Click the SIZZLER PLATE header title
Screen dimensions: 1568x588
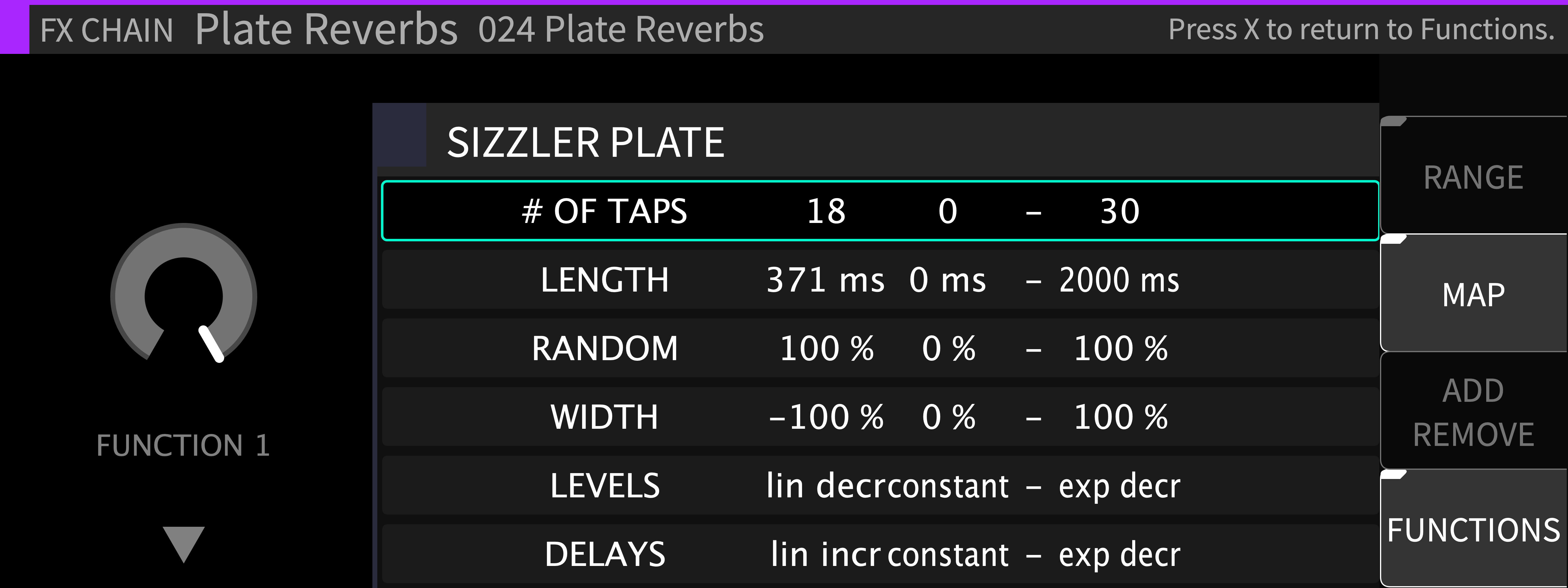(x=586, y=142)
